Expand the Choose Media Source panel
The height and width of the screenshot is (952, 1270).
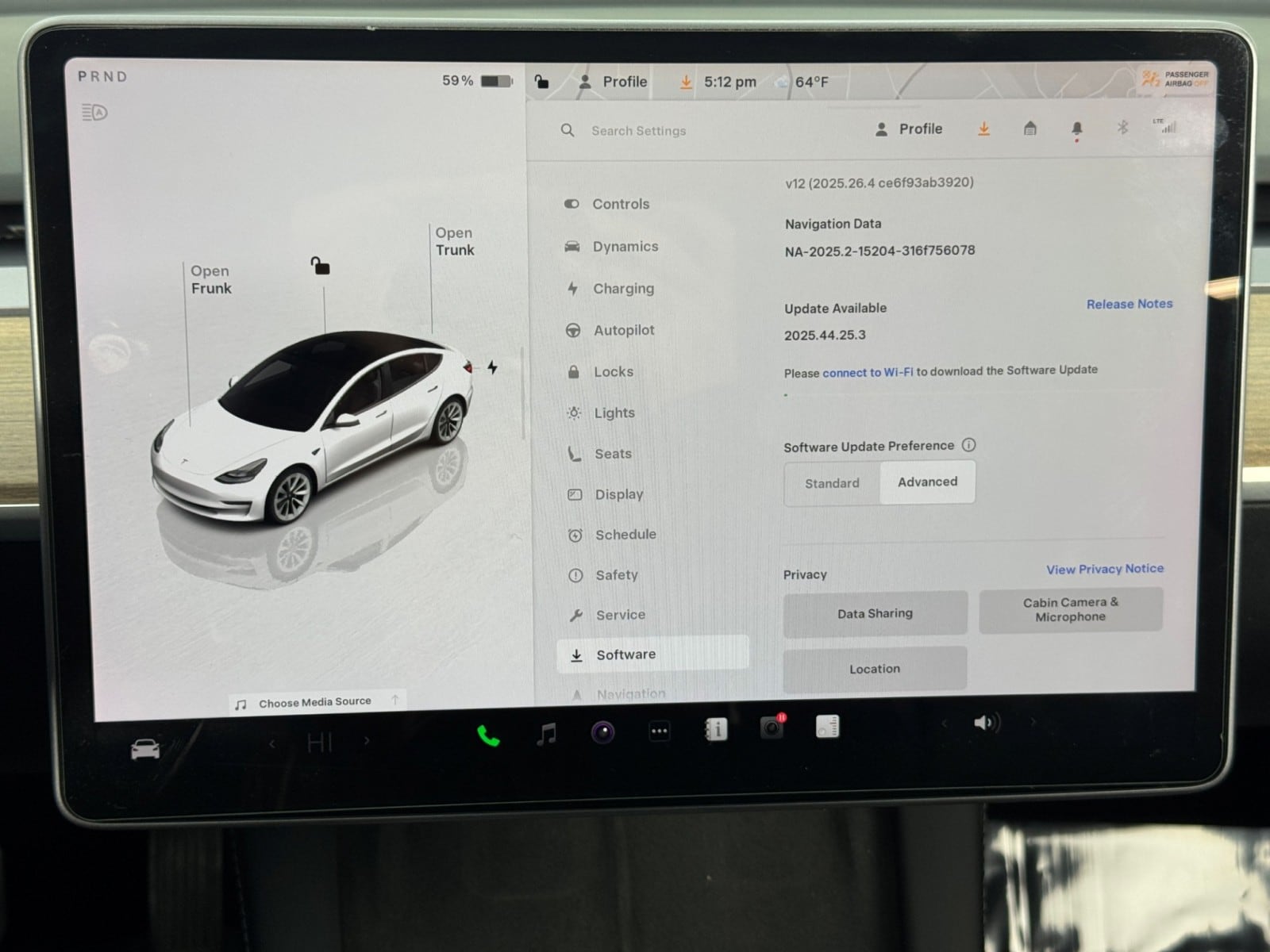point(315,702)
